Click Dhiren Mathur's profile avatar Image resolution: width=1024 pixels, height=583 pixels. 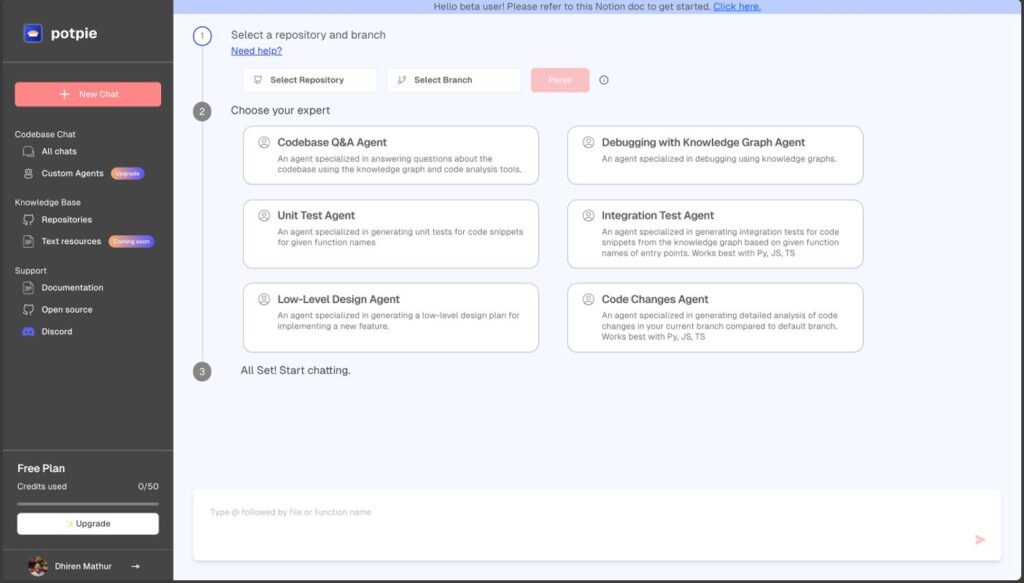tap(38, 566)
